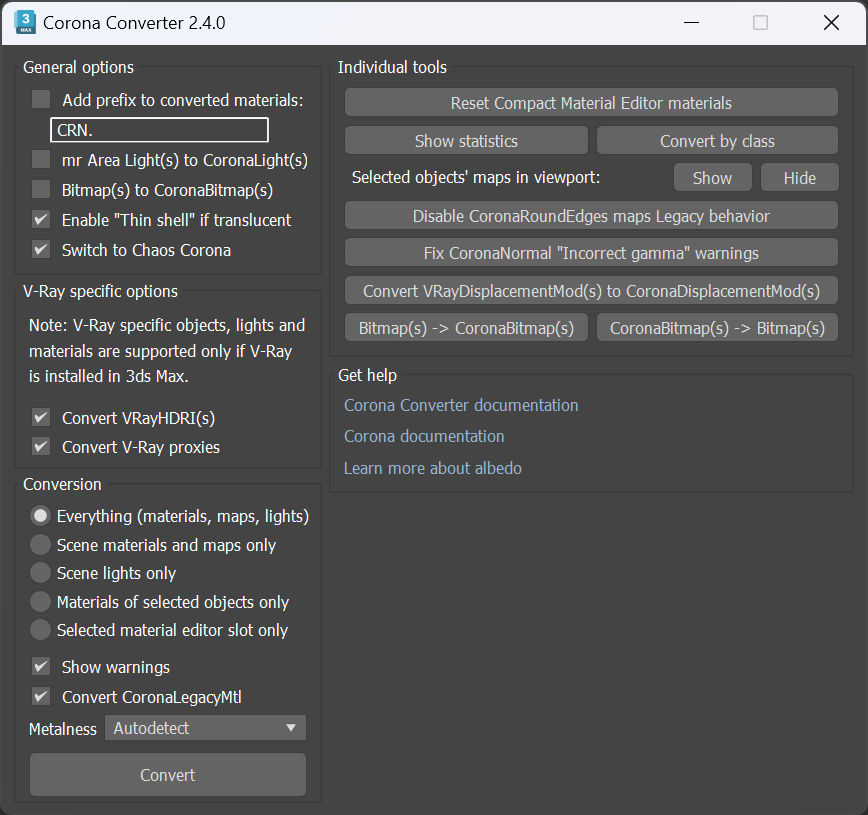Select Materials of selected objects only
The width and height of the screenshot is (868, 815).
tap(40, 602)
